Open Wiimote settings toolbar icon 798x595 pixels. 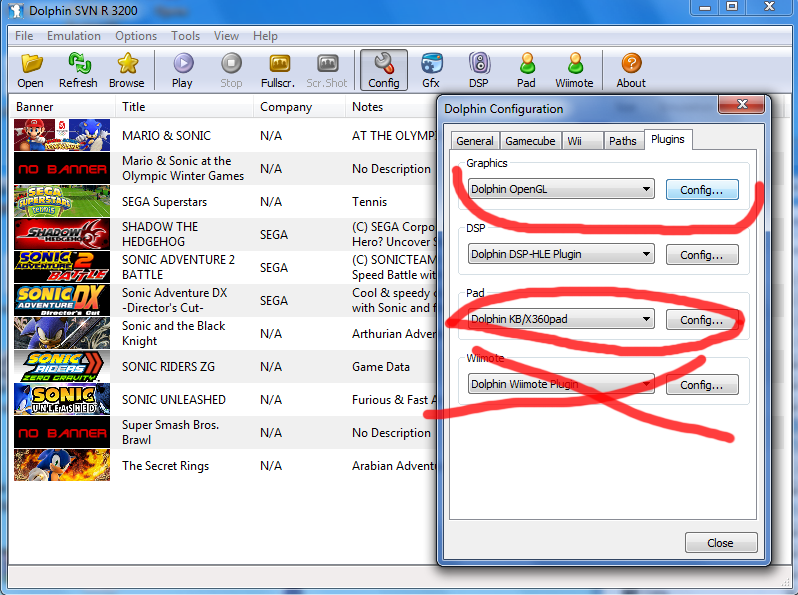(575, 70)
